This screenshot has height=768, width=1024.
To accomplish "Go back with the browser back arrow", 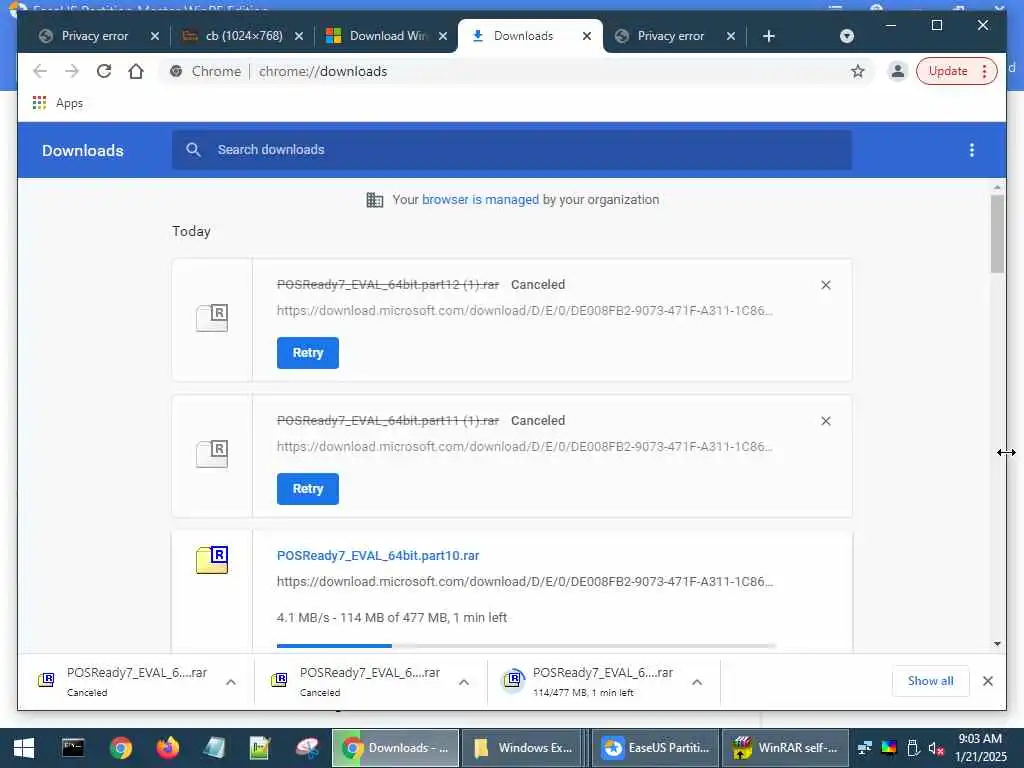I will click(40, 71).
